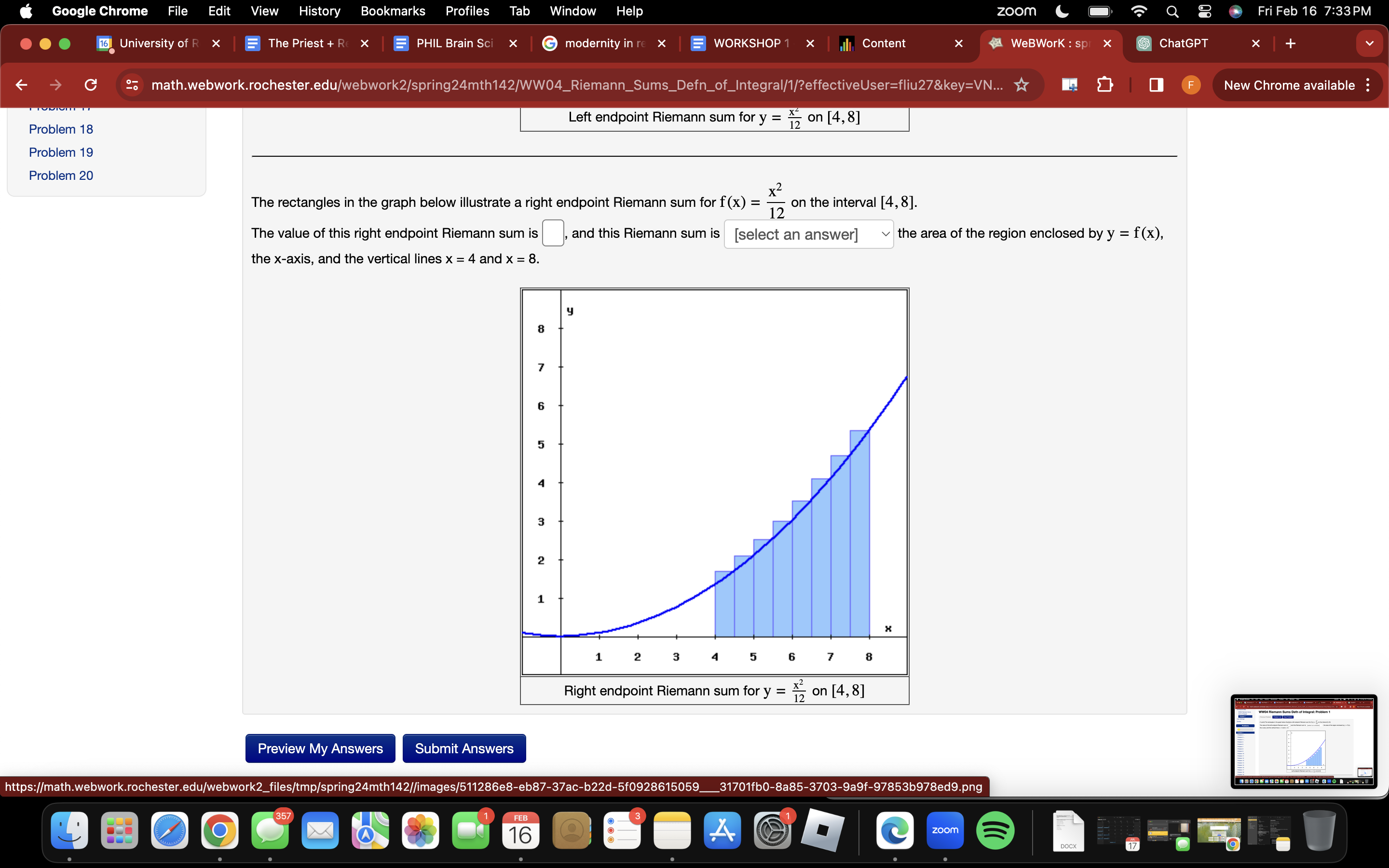Reload the current WeBWorK page
The image size is (1389, 868).
coord(91,85)
